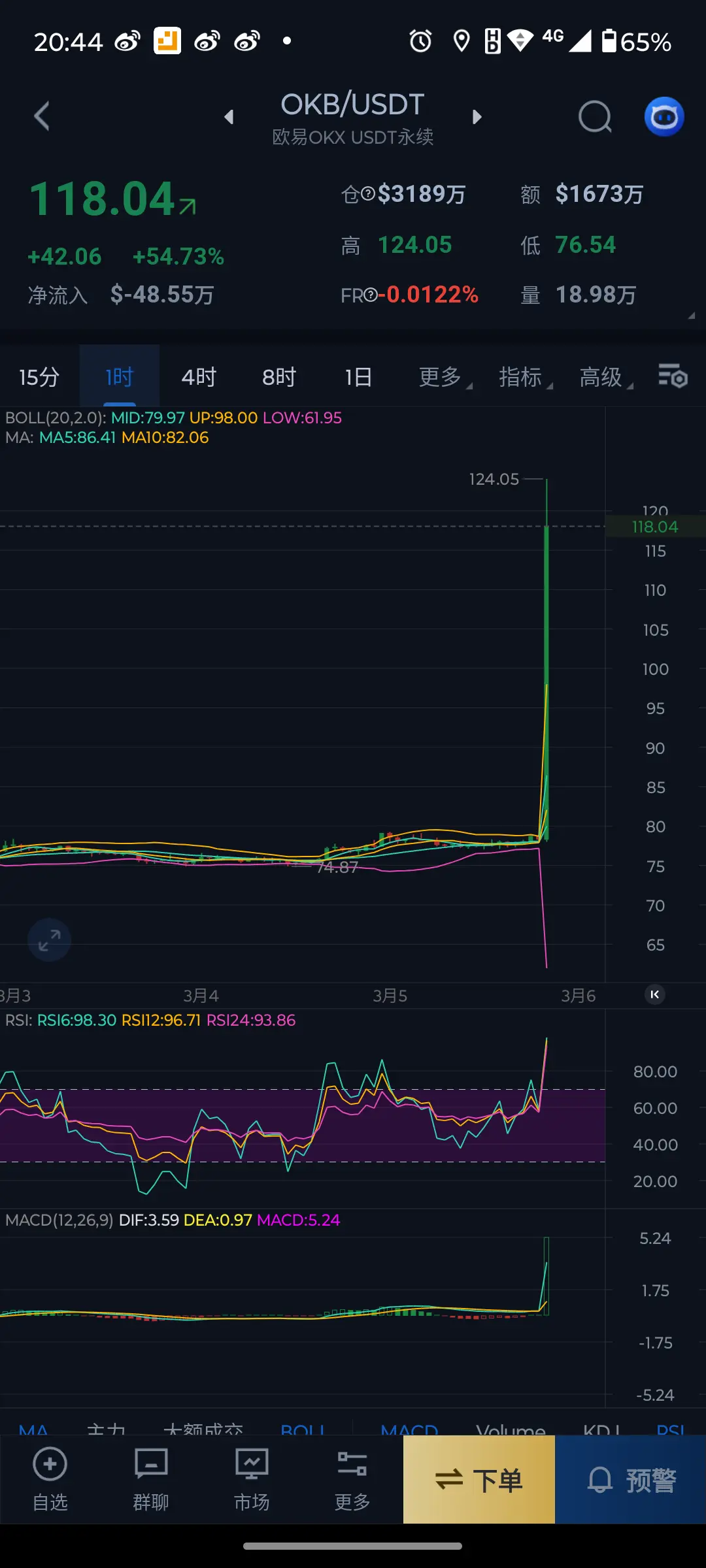The image size is (706, 1568).
Task: Tap the 124.05 high marker on chart
Action: coord(494,479)
